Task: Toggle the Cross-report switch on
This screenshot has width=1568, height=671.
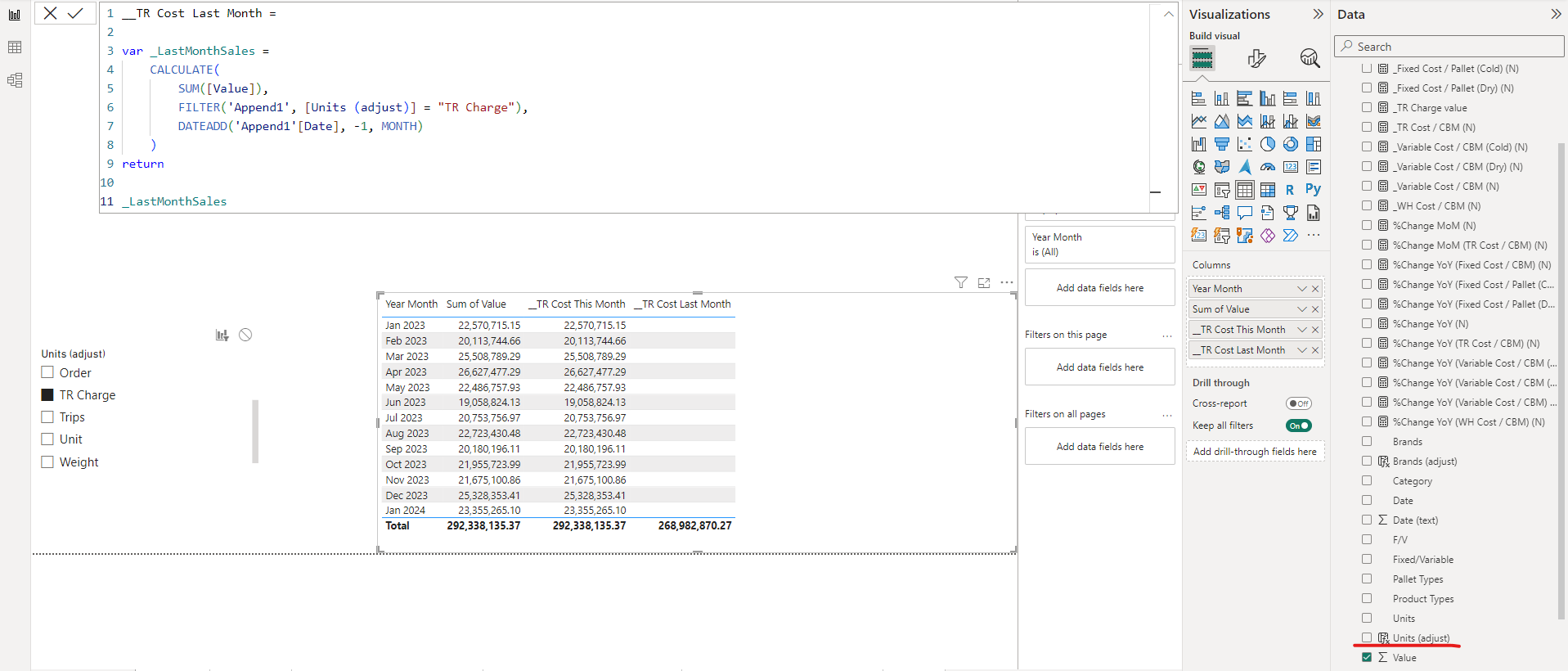Action: (1299, 403)
